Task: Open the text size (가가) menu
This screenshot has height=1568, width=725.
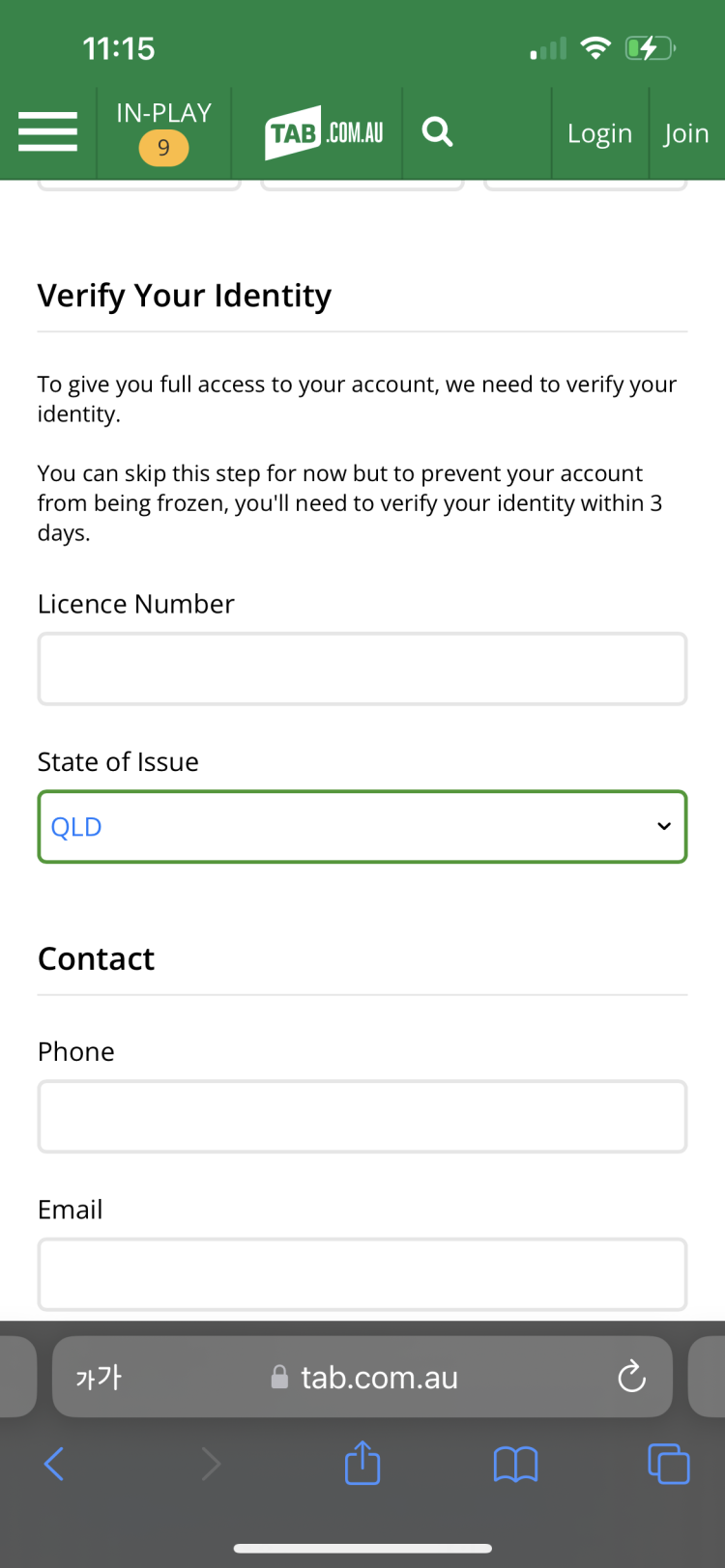Action: point(99,1377)
